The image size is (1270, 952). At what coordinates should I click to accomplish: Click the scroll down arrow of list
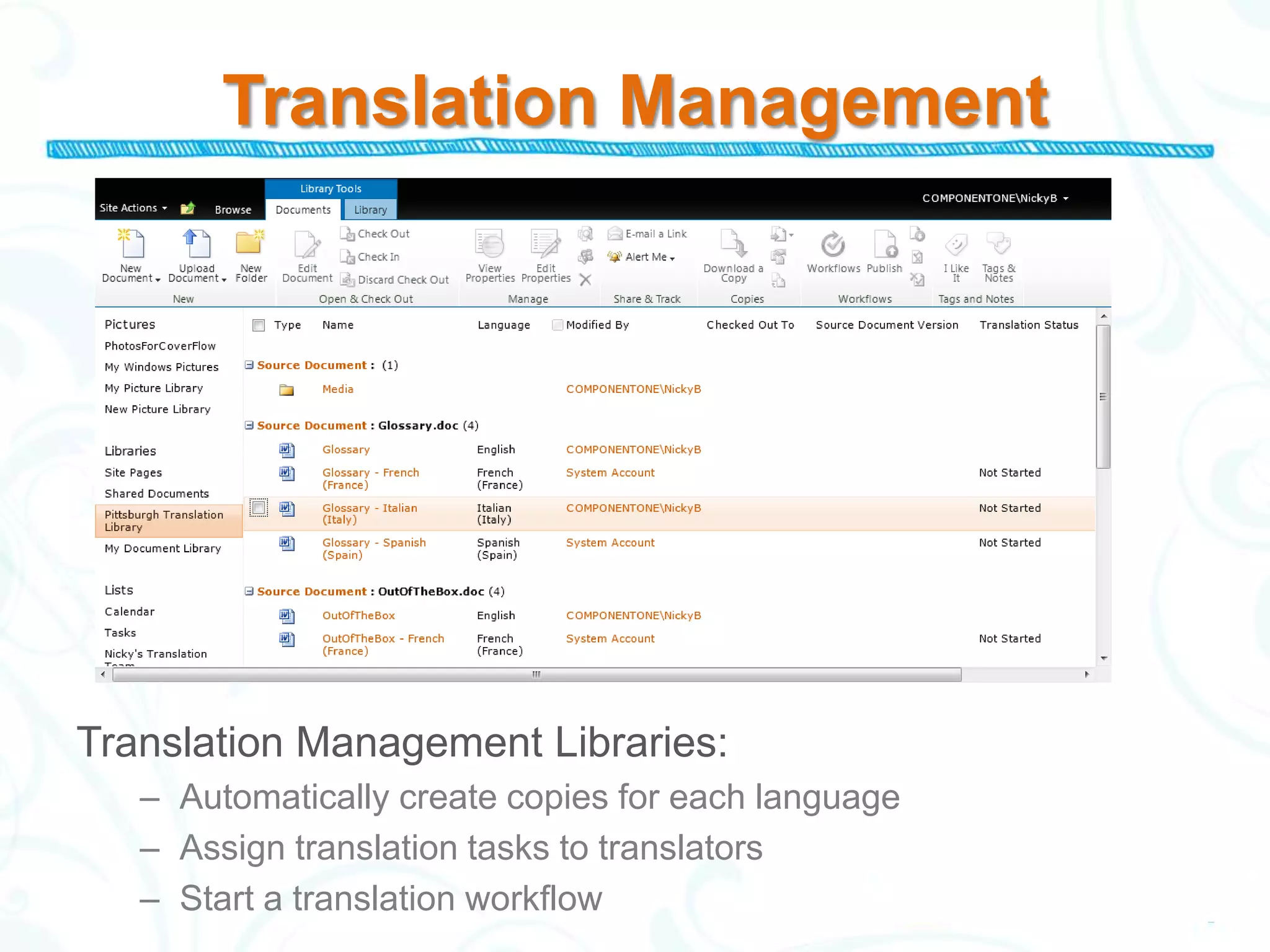point(1103,658)
